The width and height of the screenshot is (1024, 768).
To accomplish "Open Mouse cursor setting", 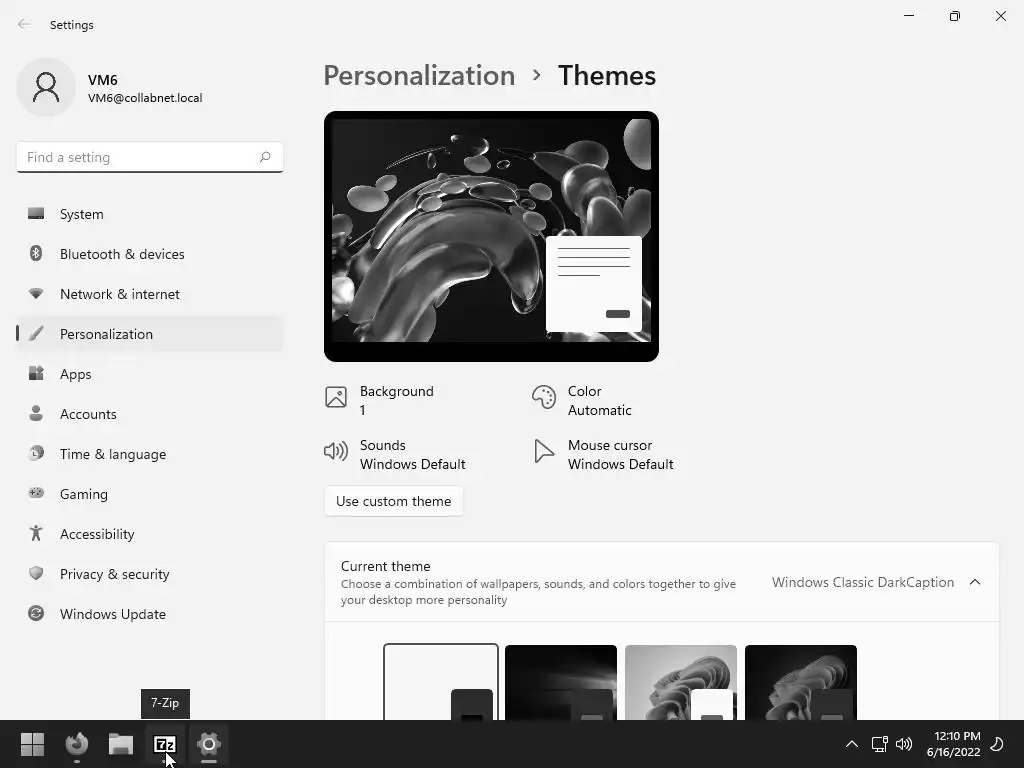I will tap(603, 455).
